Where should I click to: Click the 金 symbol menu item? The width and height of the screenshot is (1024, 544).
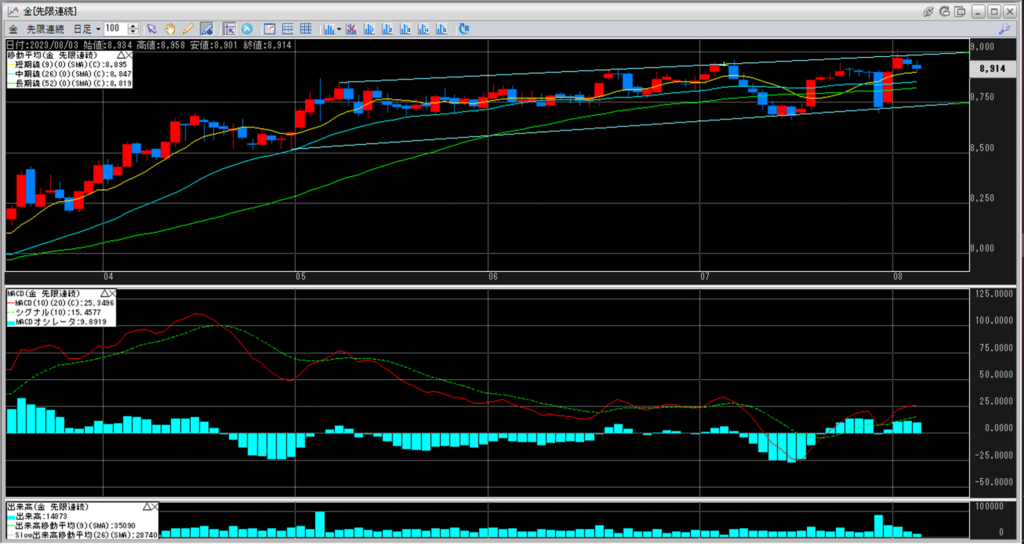[x=13, y=29]
